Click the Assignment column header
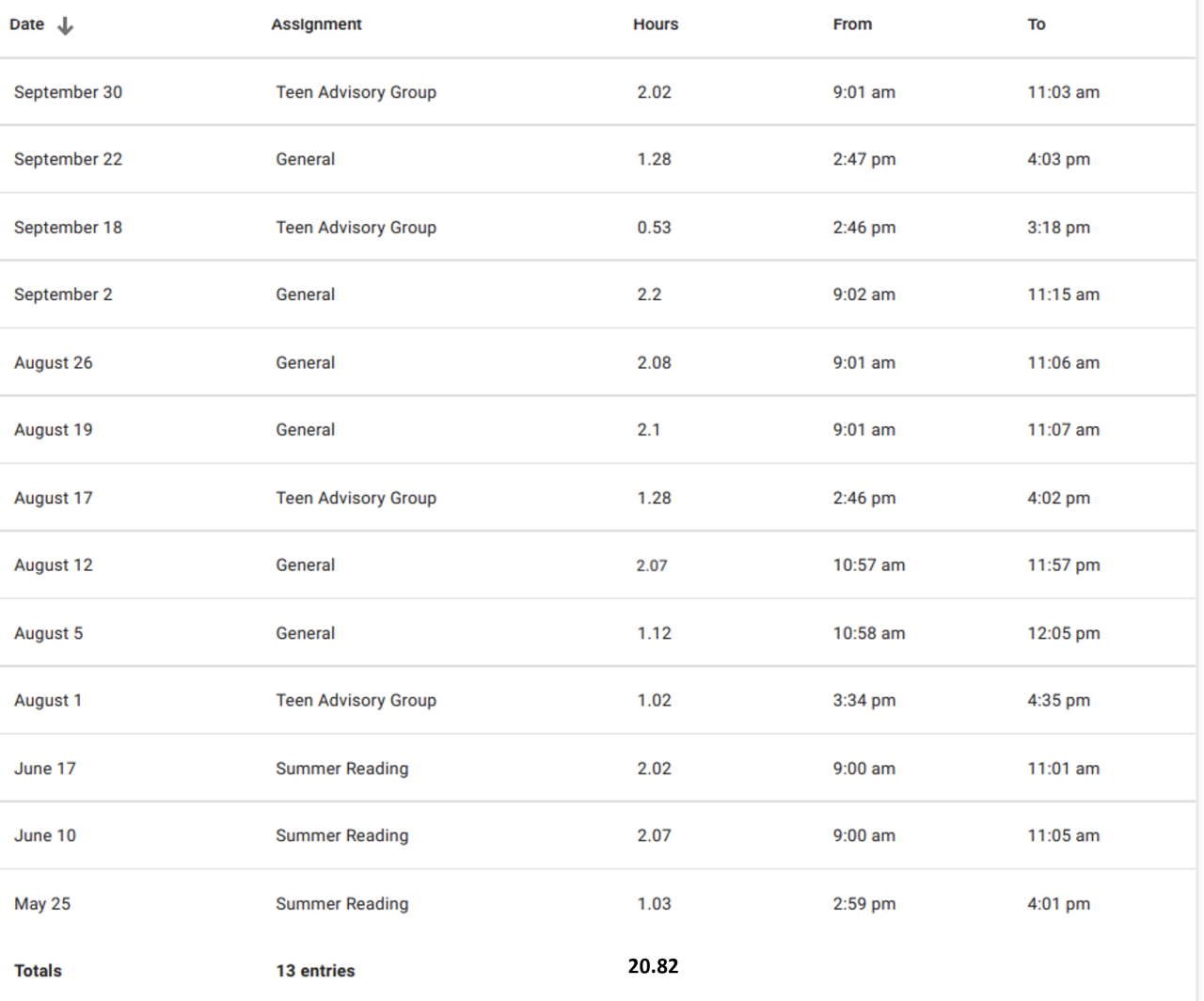1204x1001 pixels. coord(316,24)
